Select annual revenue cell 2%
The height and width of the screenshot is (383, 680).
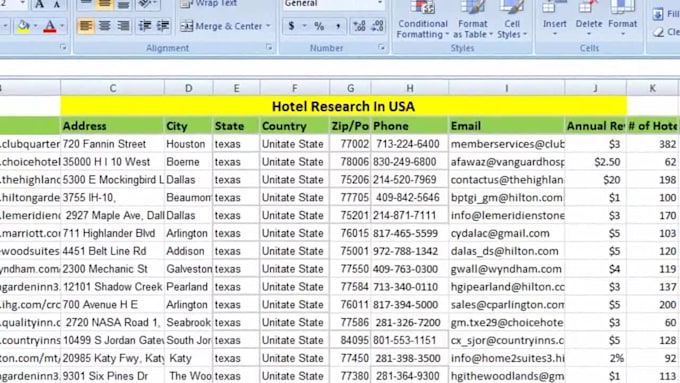click(595, 358)
